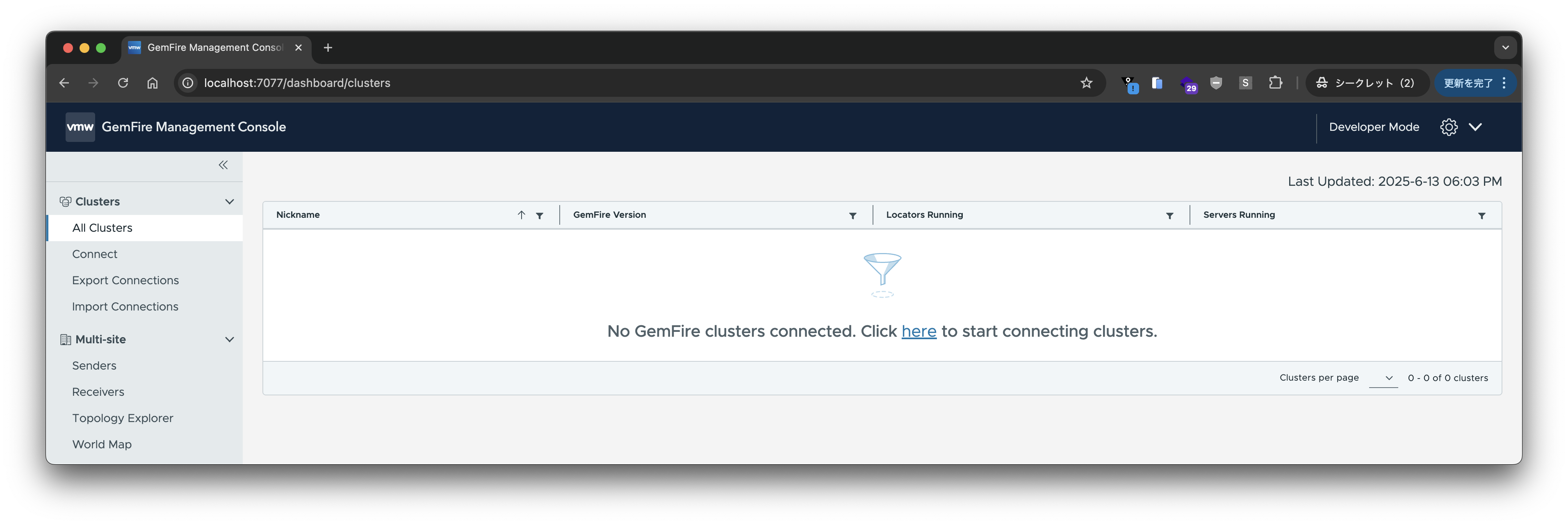Reload the browser page
The image size is (1568, 525).
[x=123, y=83]
